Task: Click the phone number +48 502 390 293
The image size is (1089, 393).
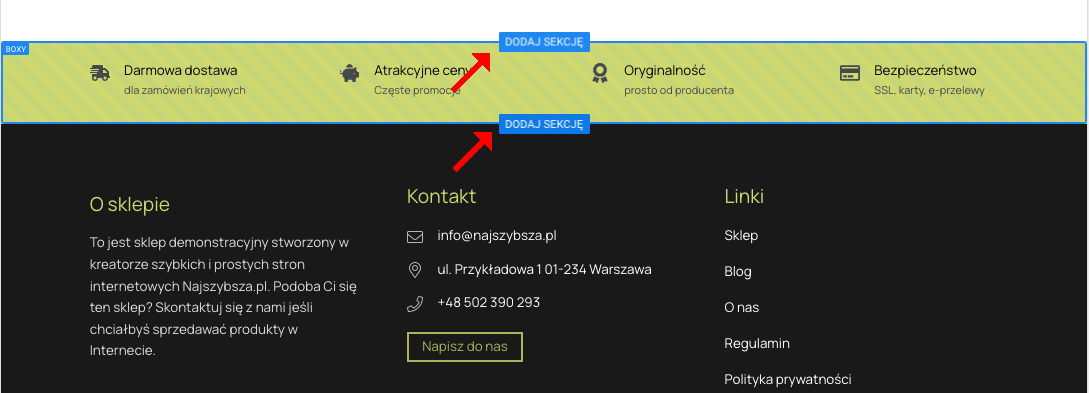Action: (489, 303)
